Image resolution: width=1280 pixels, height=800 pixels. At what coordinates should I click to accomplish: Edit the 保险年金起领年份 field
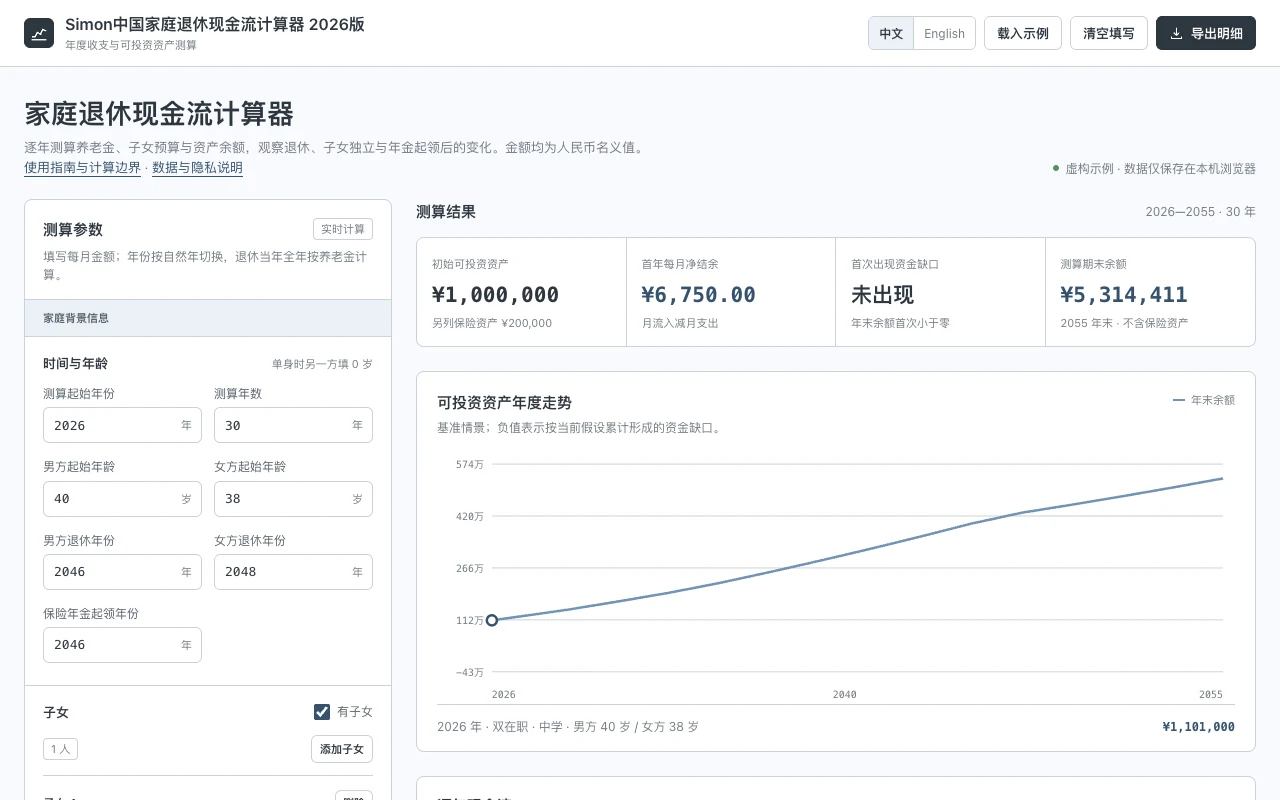[x=122, y=644]
